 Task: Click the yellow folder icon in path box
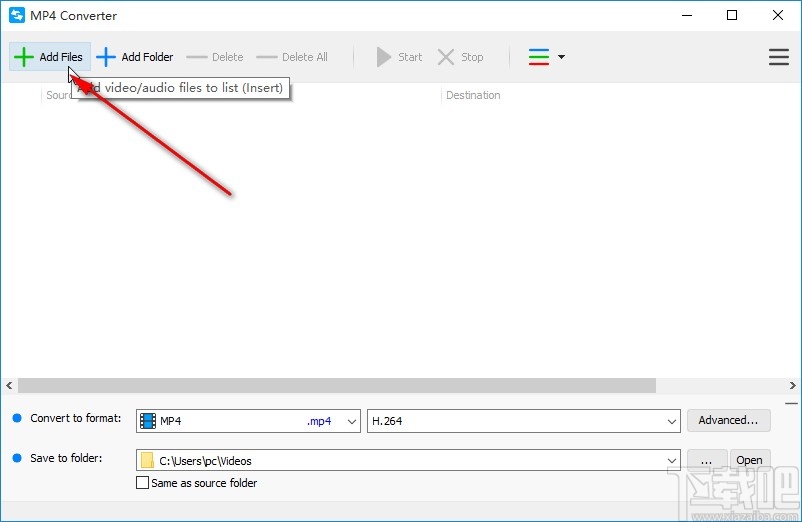pos(147,460)
